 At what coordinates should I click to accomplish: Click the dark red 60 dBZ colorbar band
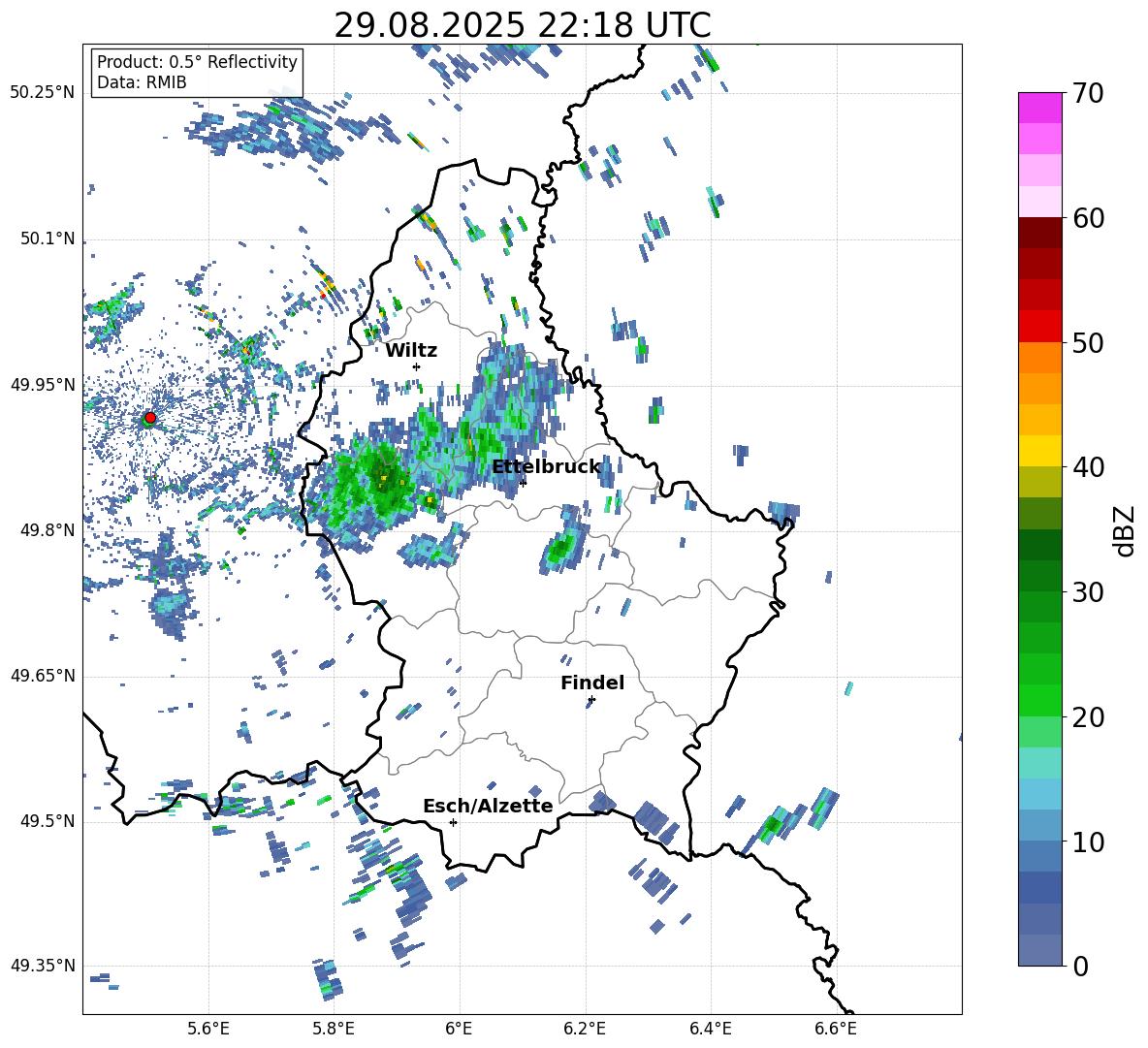click(x=1039, y=233)
